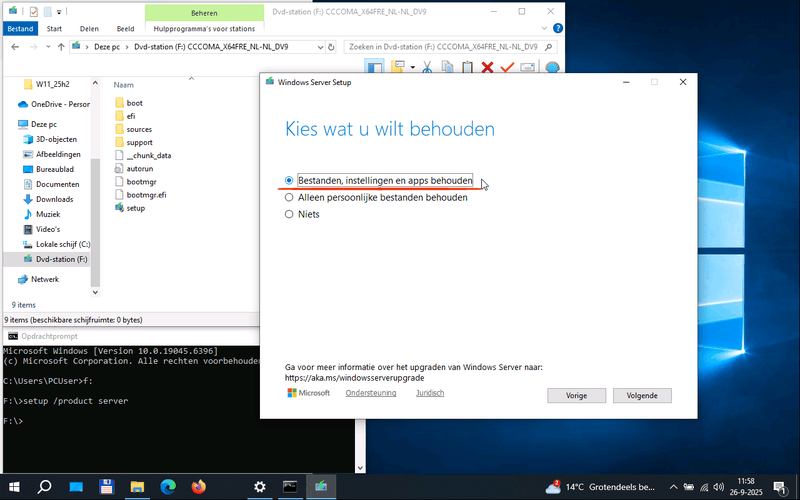800x500 pixels.
Task: Click the Microsoft logo in Setup
Action: pyautogui.click(x=308, y=393)
